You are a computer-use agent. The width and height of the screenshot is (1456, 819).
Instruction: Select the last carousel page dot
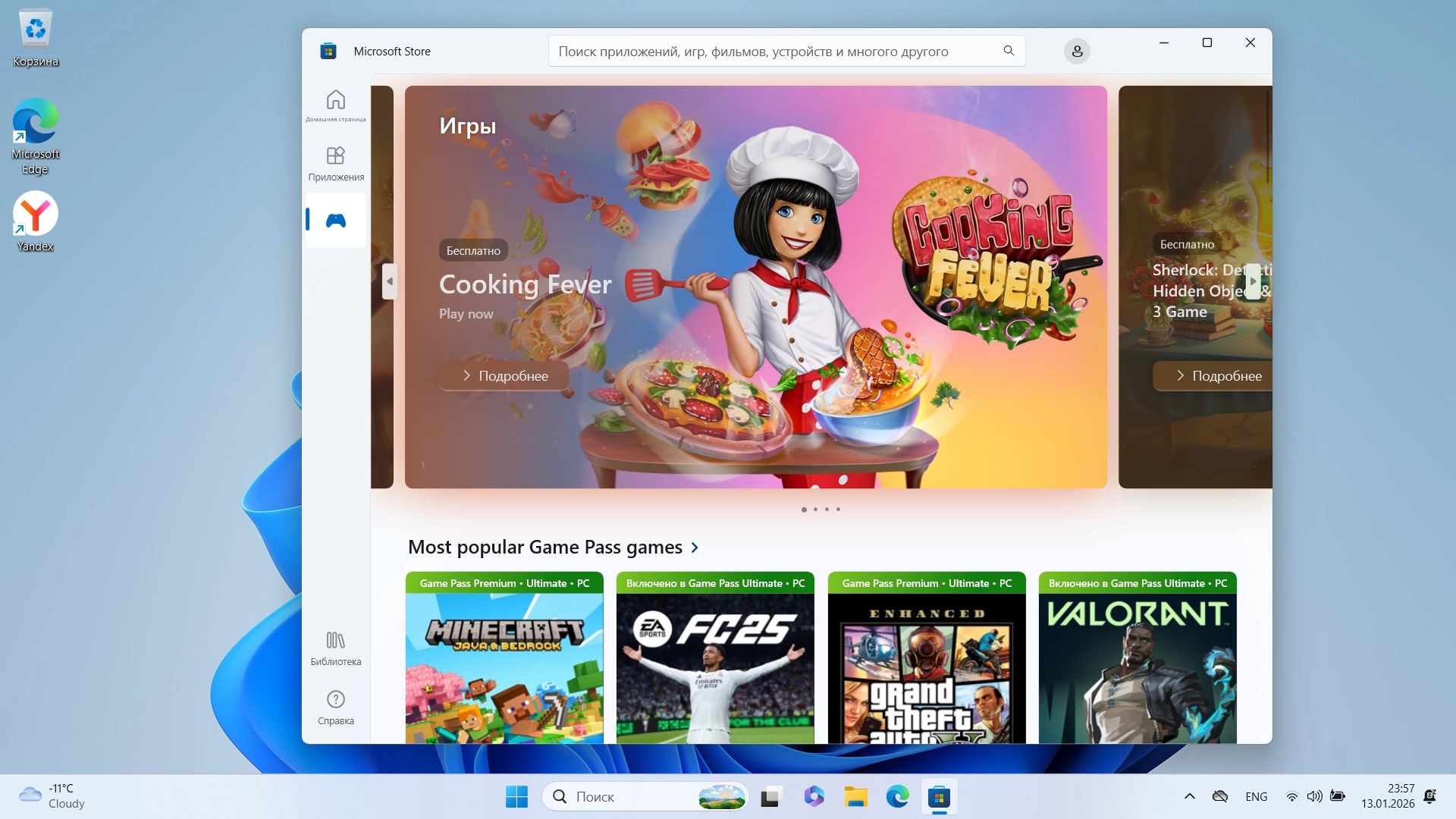pyautogui.click(x=838, y=510)
